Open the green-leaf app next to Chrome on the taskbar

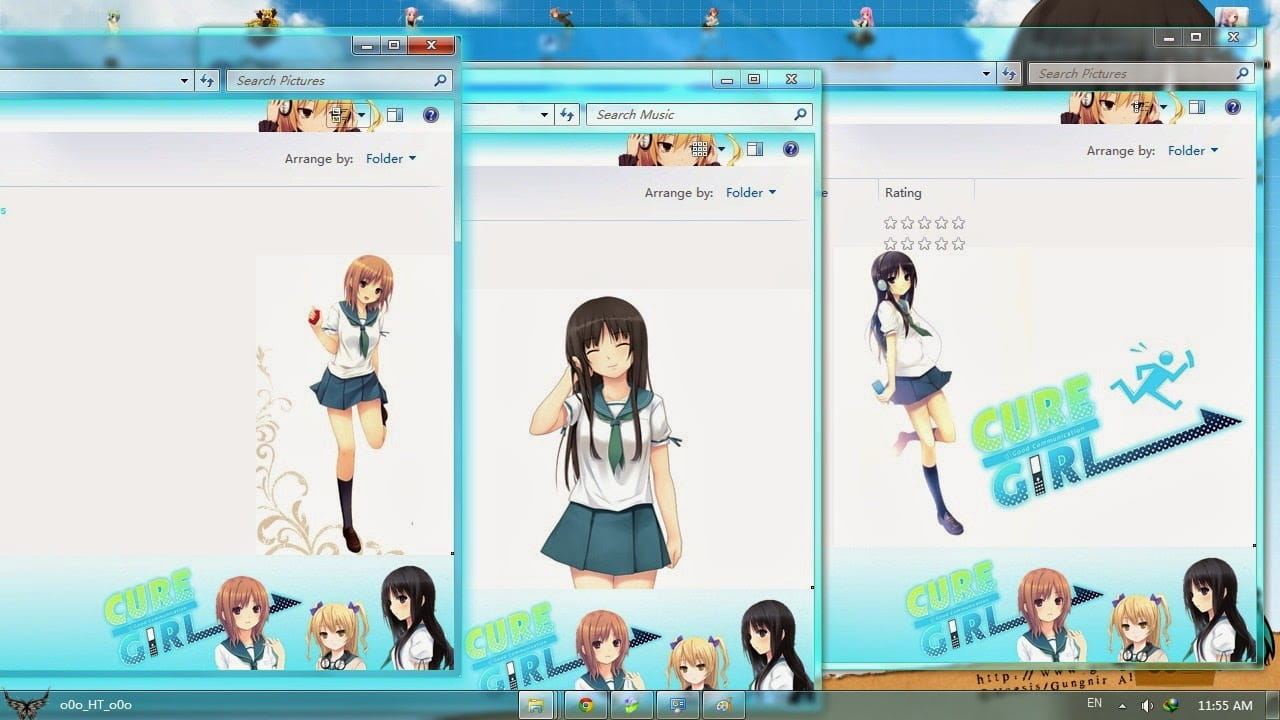631,705
